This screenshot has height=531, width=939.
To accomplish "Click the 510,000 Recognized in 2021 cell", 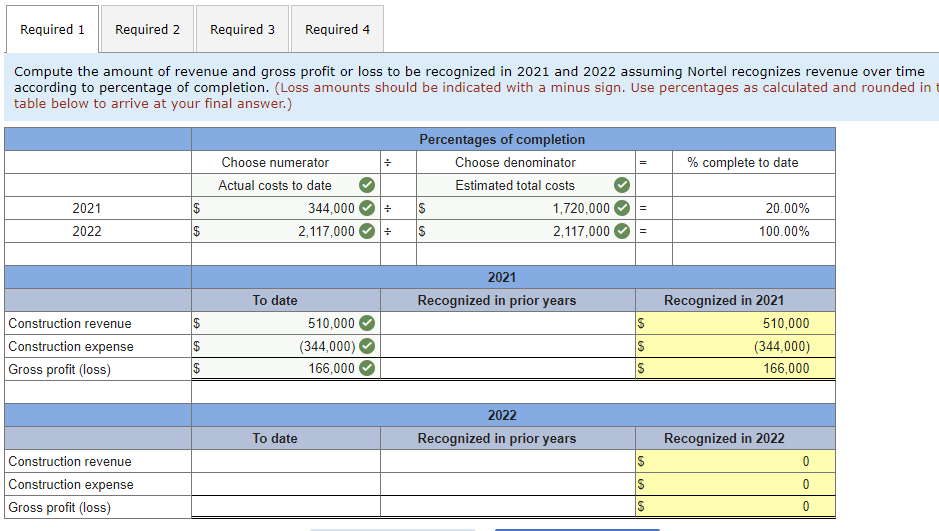I will click(x=735, y=323).
